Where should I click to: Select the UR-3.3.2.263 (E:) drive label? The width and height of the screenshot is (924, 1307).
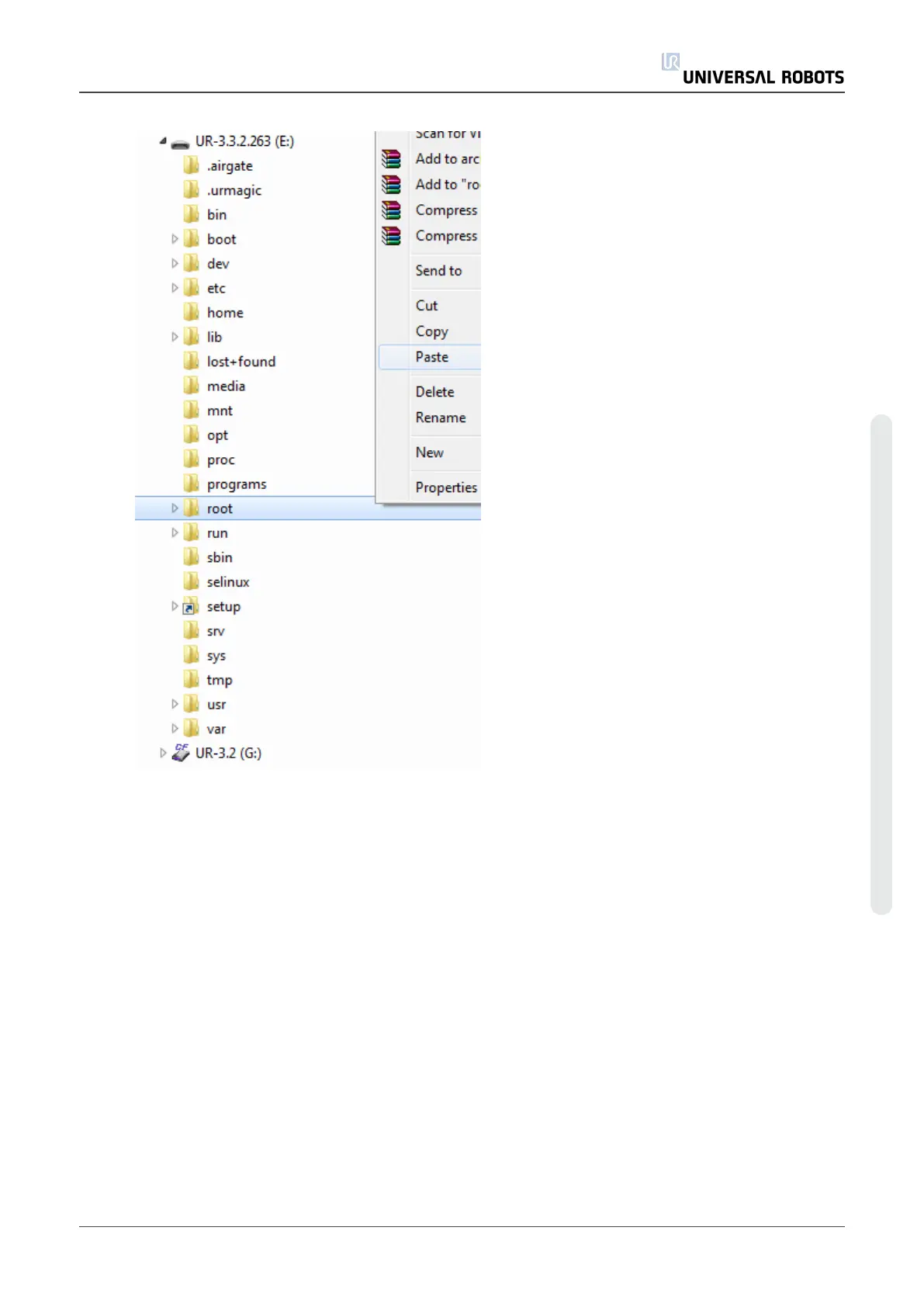[x=244, y=141]
